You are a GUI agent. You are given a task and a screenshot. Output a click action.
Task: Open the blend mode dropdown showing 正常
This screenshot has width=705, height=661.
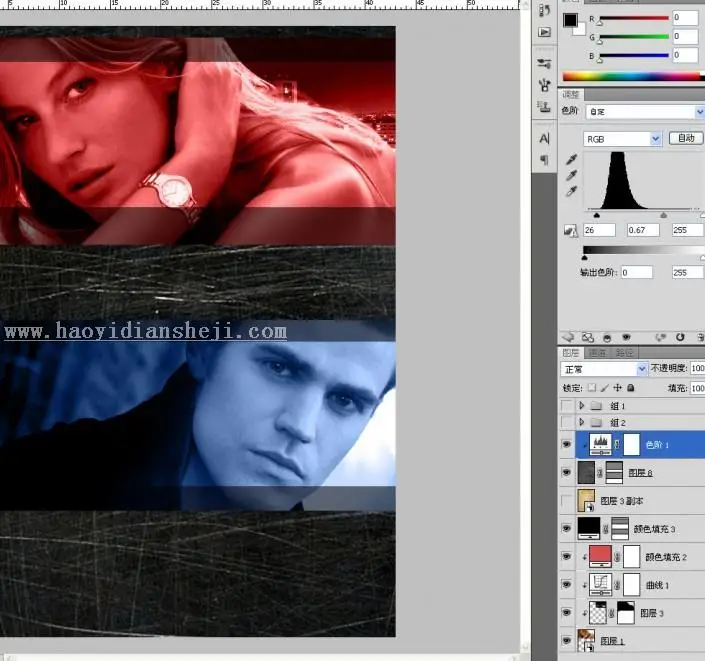604,369
